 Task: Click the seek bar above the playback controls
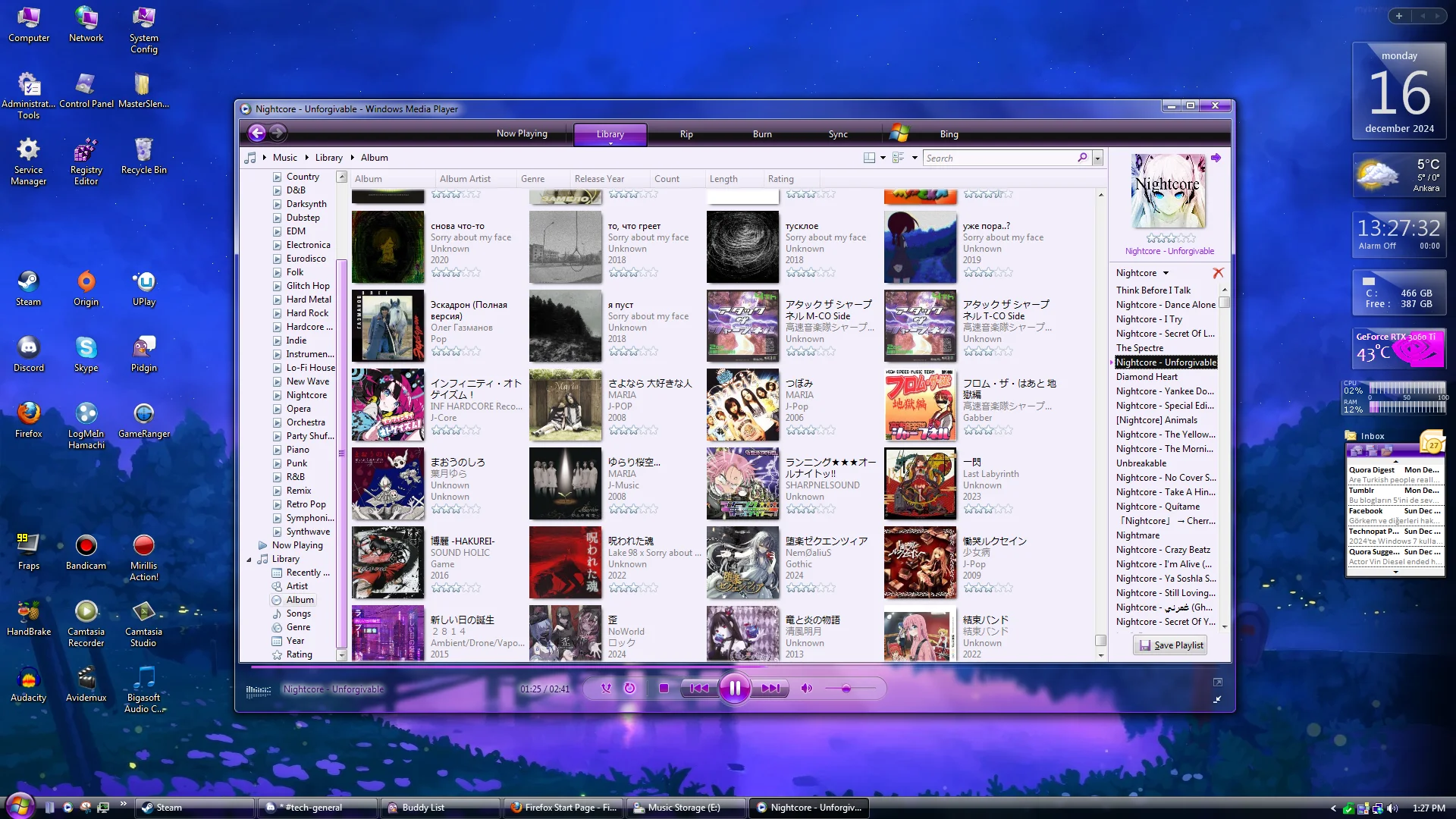tap(734, 667)
